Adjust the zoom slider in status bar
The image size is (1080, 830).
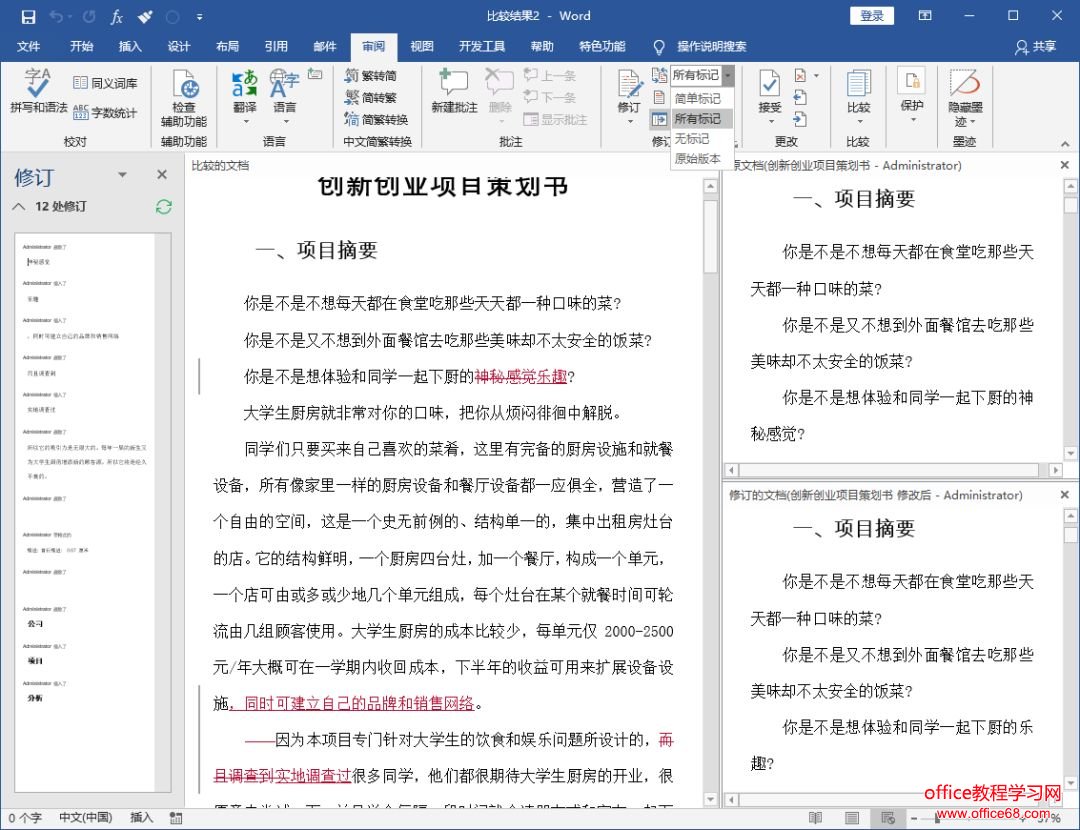click(940, 818)
